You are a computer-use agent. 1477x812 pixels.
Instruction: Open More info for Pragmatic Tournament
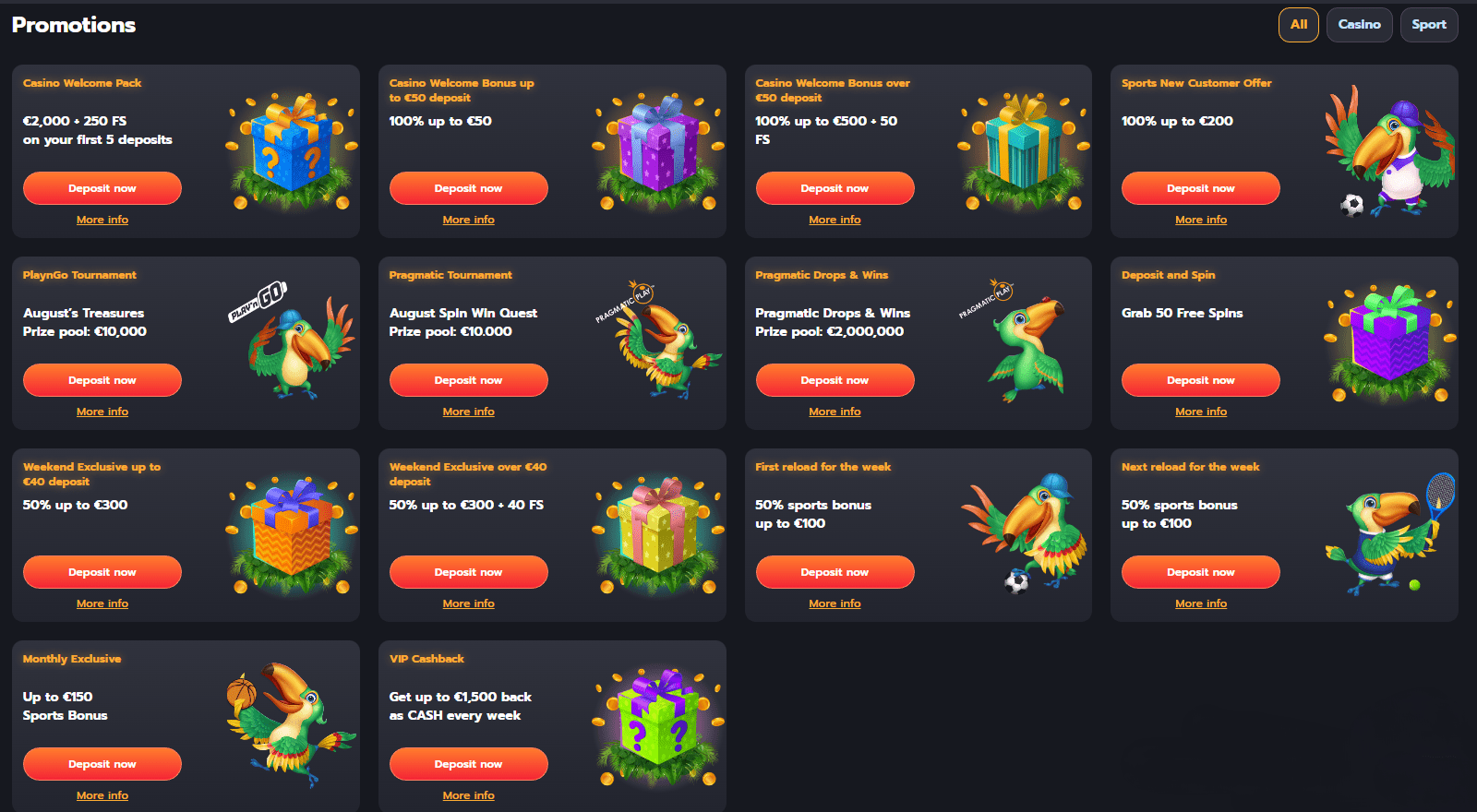tap(469, 412)
